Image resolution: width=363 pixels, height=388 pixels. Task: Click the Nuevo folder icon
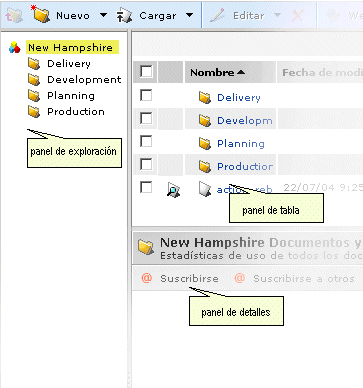coord(41,14)
